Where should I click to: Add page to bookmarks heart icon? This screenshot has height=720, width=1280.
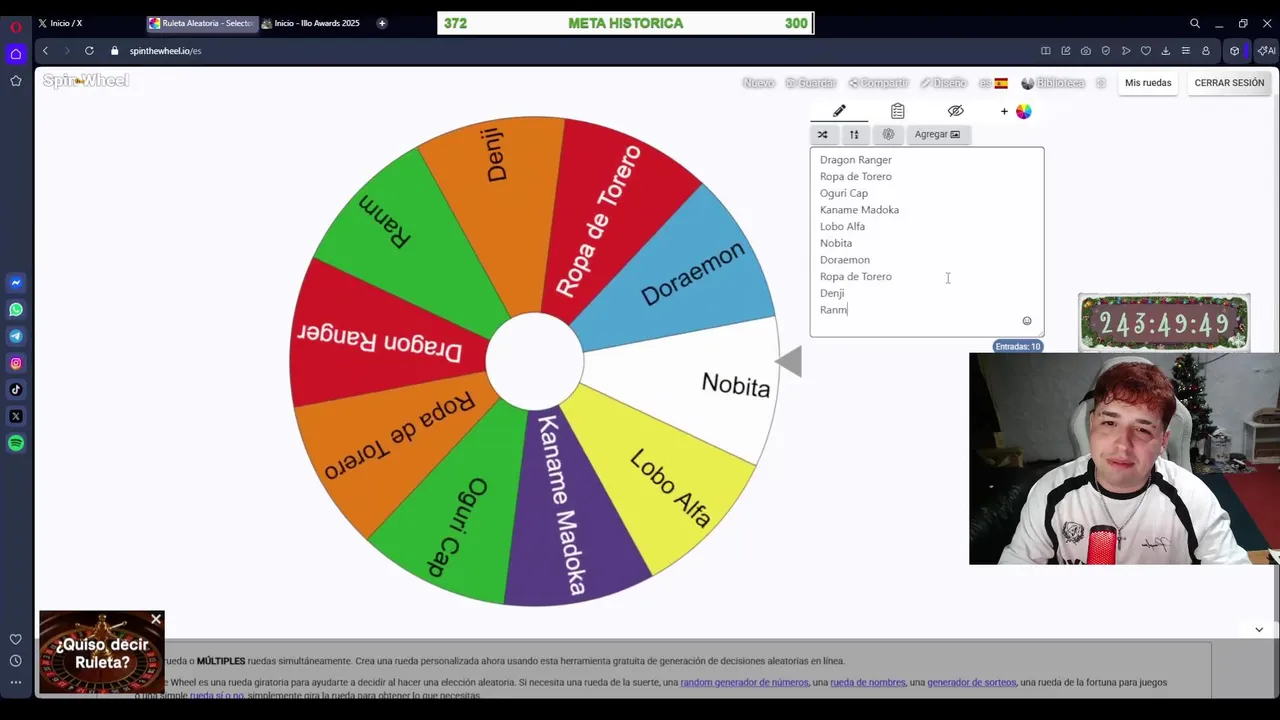1146,51
